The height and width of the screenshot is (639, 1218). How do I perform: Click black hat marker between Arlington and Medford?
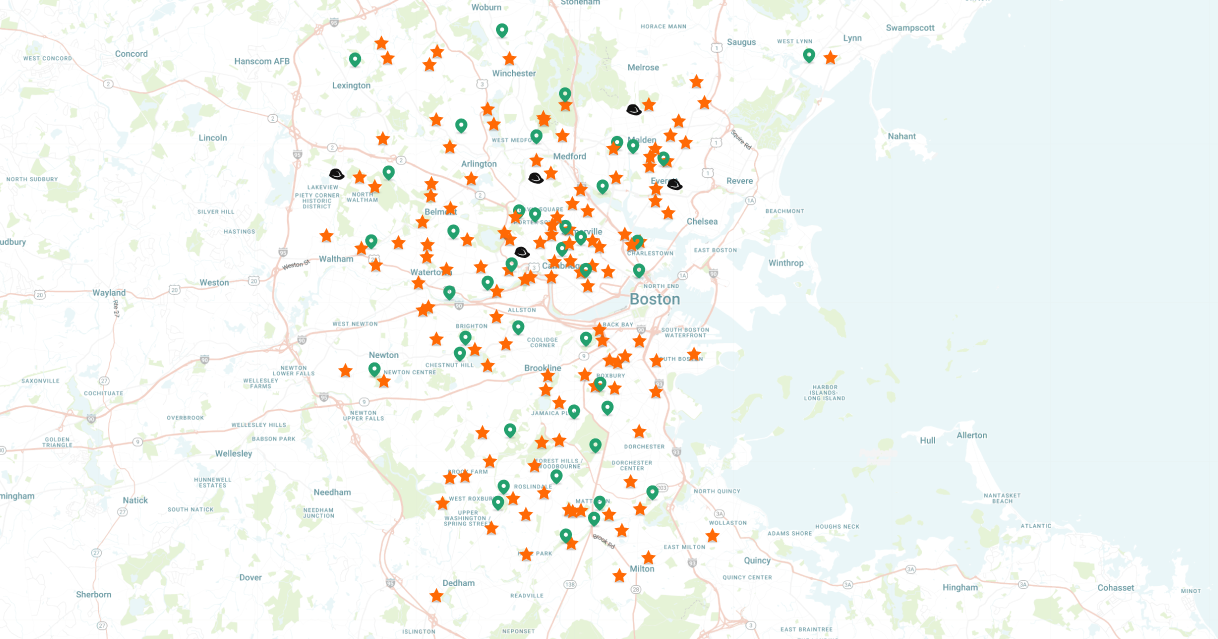(536, 178)
